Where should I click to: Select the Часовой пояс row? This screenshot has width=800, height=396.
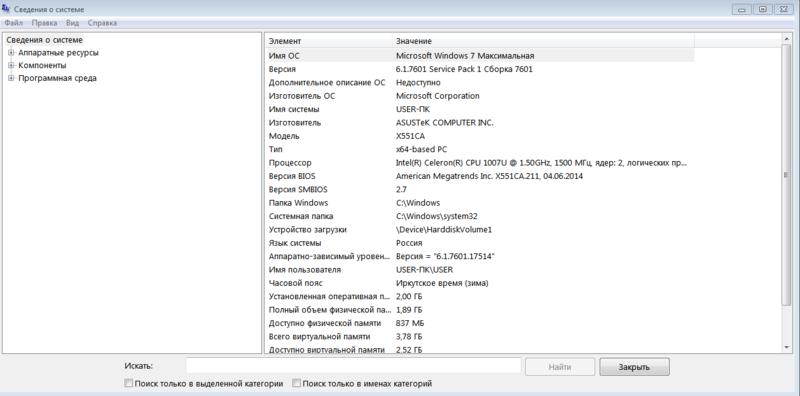[480, 283]
